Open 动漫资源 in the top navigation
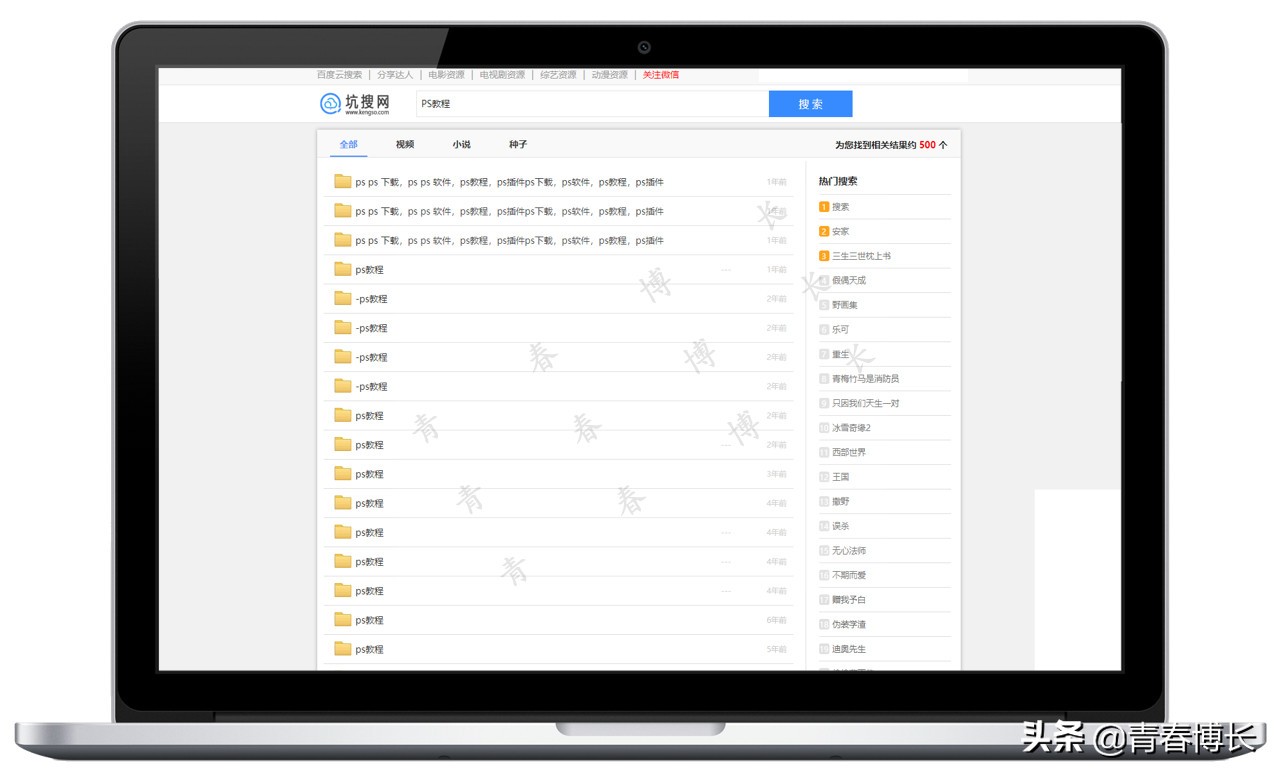Image resolution: width=1280 pixels, height=778 pixels. tap(609, 75)
